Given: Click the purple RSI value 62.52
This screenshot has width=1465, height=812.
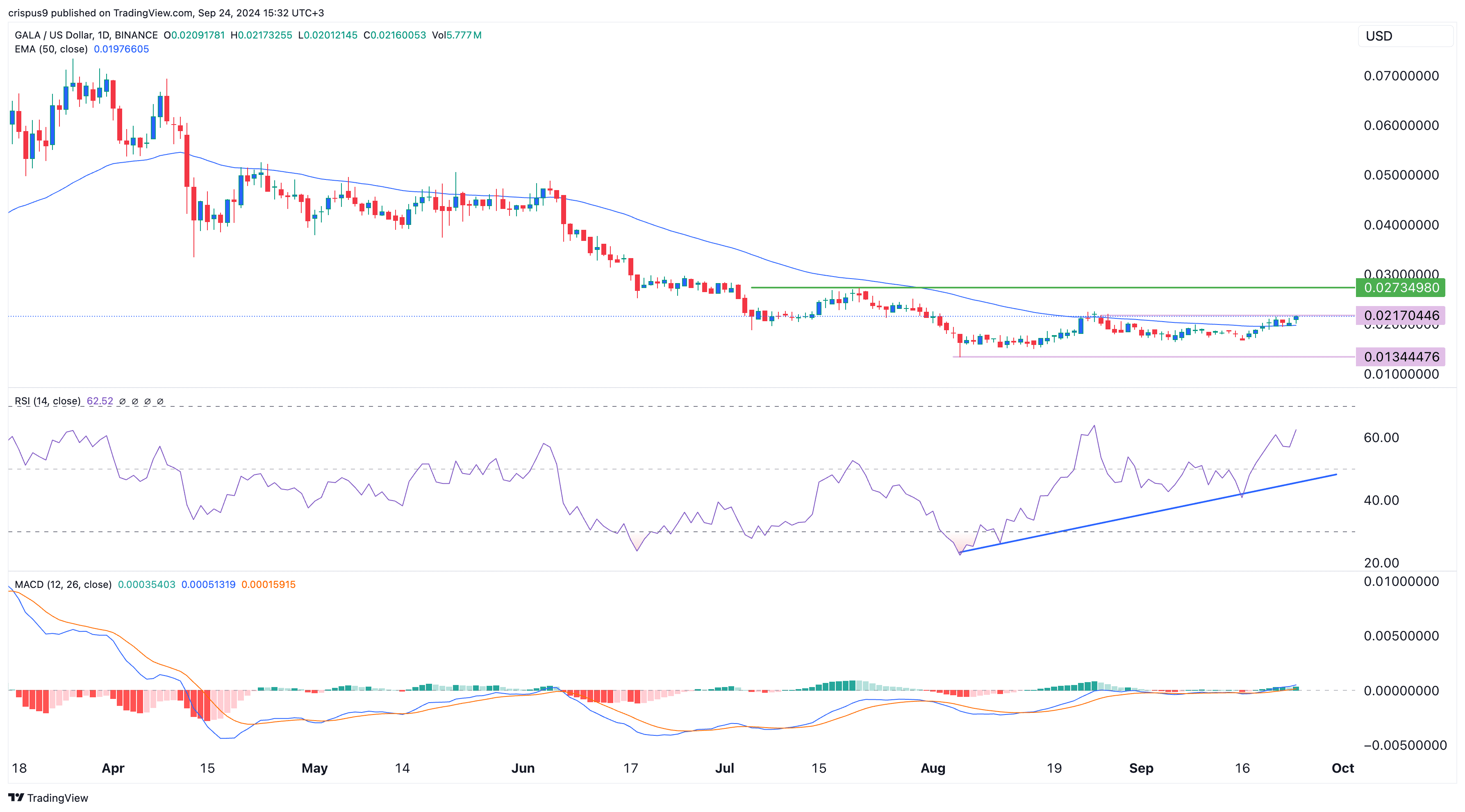Looking at the screenshot, I should click(100, 401).
